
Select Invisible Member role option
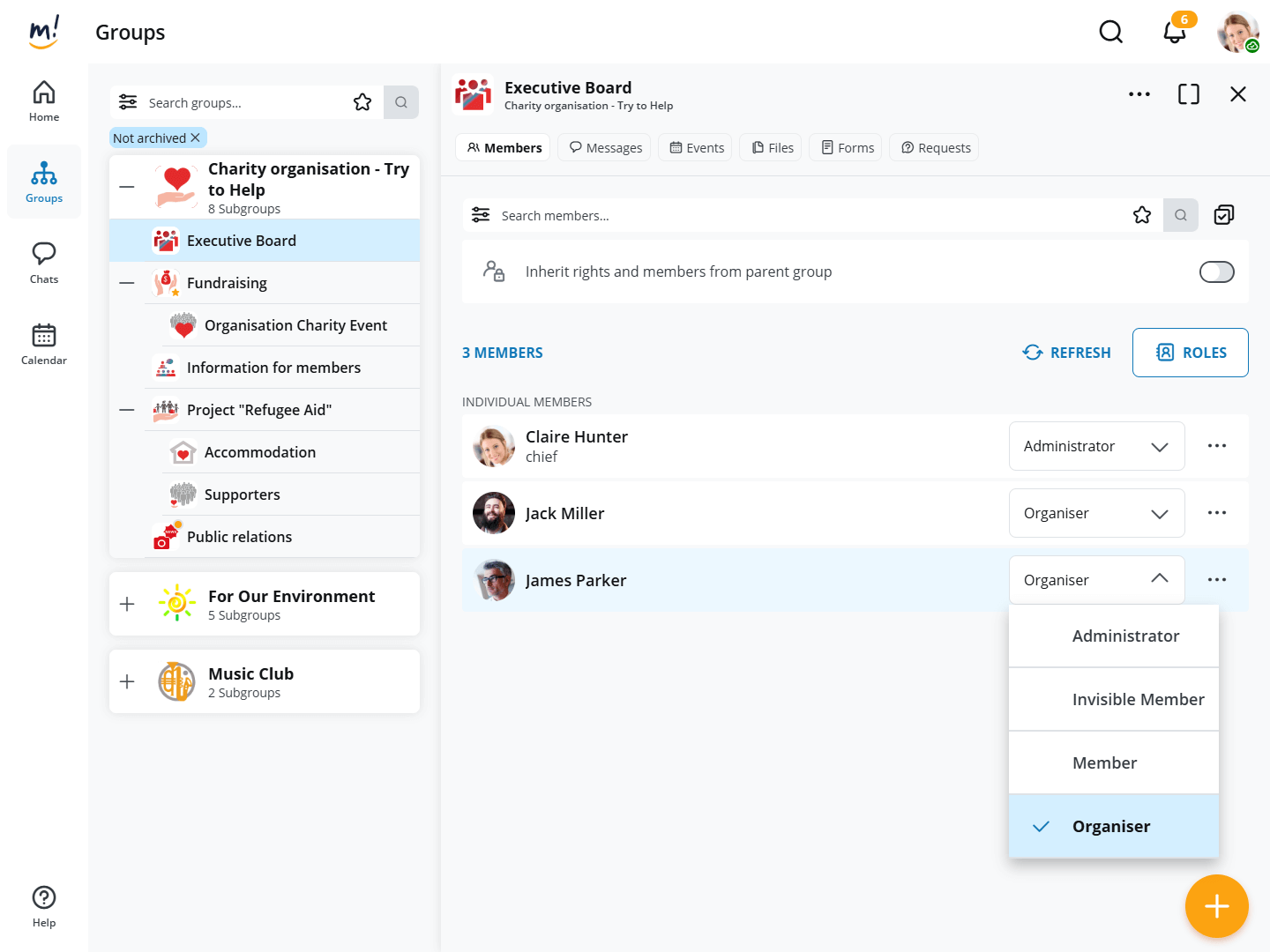(1138, 699)
